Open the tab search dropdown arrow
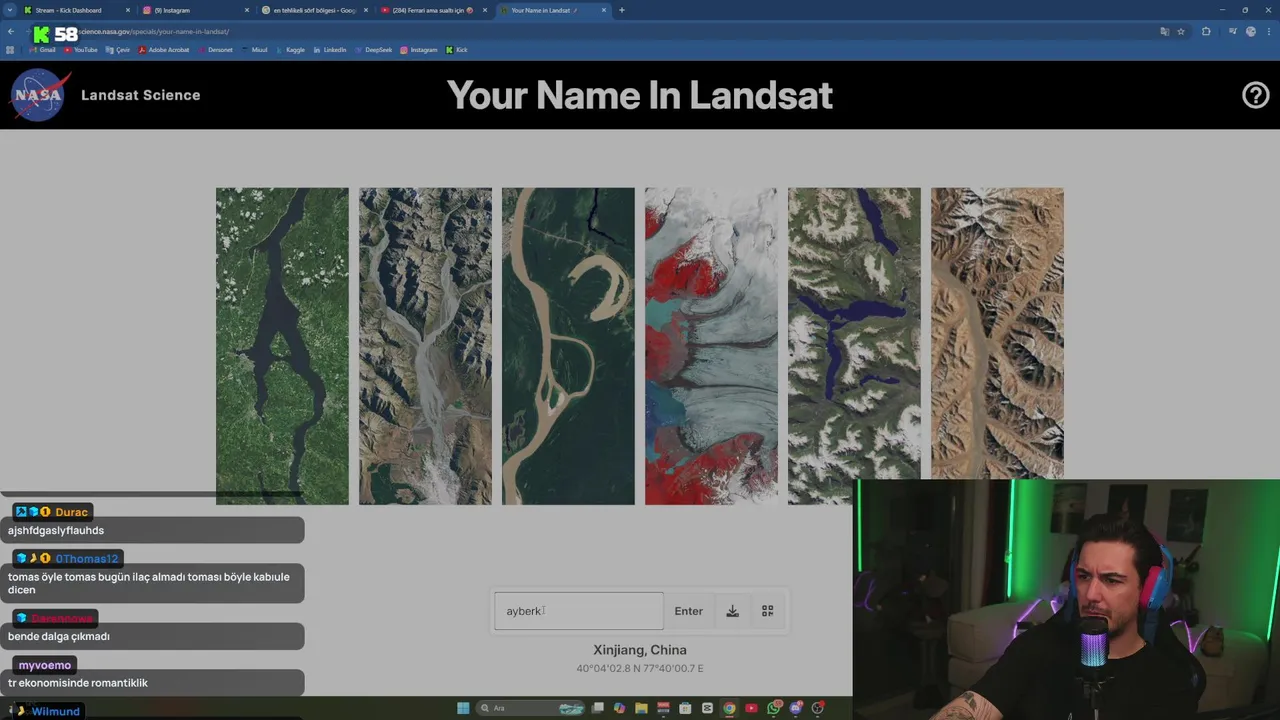Image resolution: width=1280 pixels, height=720 pixels. pyautogui.click(x=9, y=10)
